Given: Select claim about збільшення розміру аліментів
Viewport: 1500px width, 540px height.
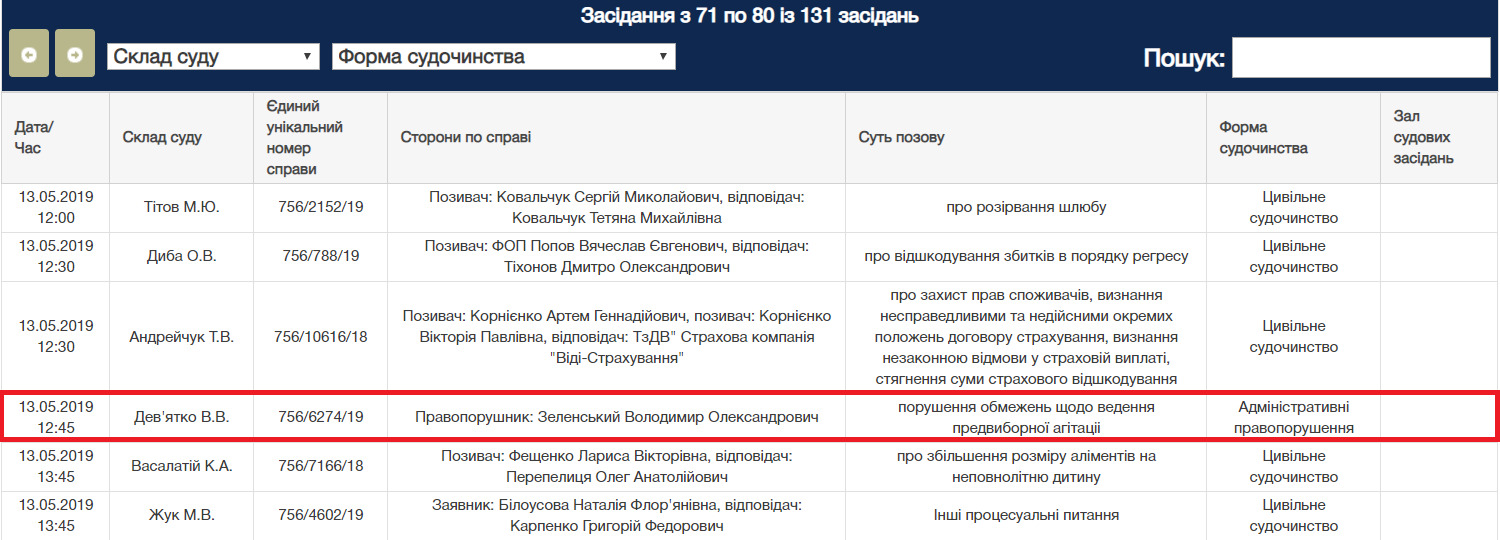Looking at the screenshot, I should [1026, 466].
